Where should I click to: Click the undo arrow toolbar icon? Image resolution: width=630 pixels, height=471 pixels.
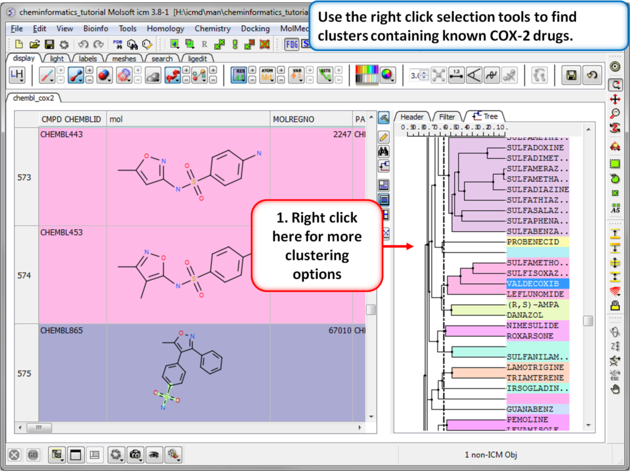pos(83,45)
